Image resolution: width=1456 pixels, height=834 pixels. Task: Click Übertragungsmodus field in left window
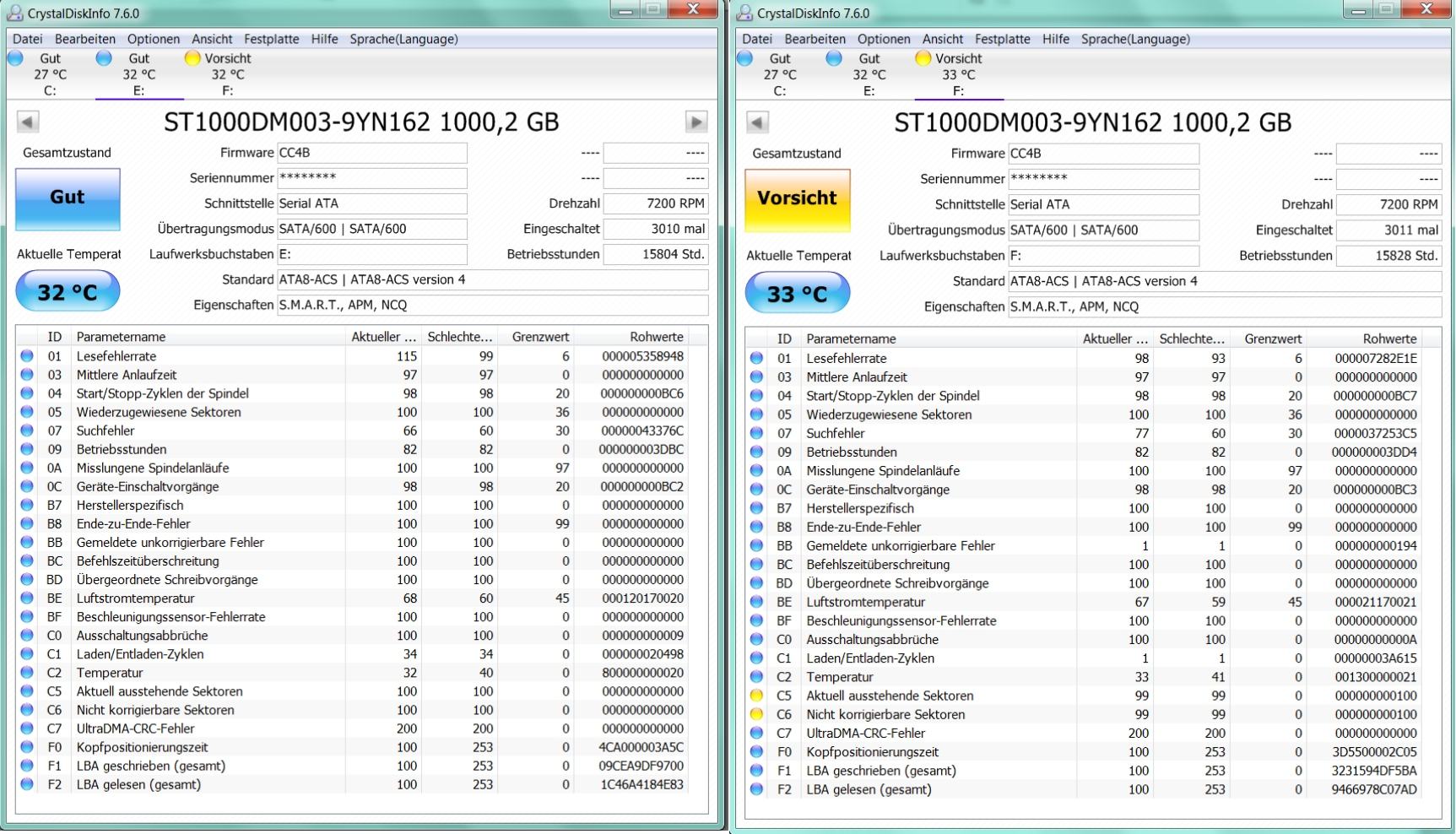coord(372,229)
